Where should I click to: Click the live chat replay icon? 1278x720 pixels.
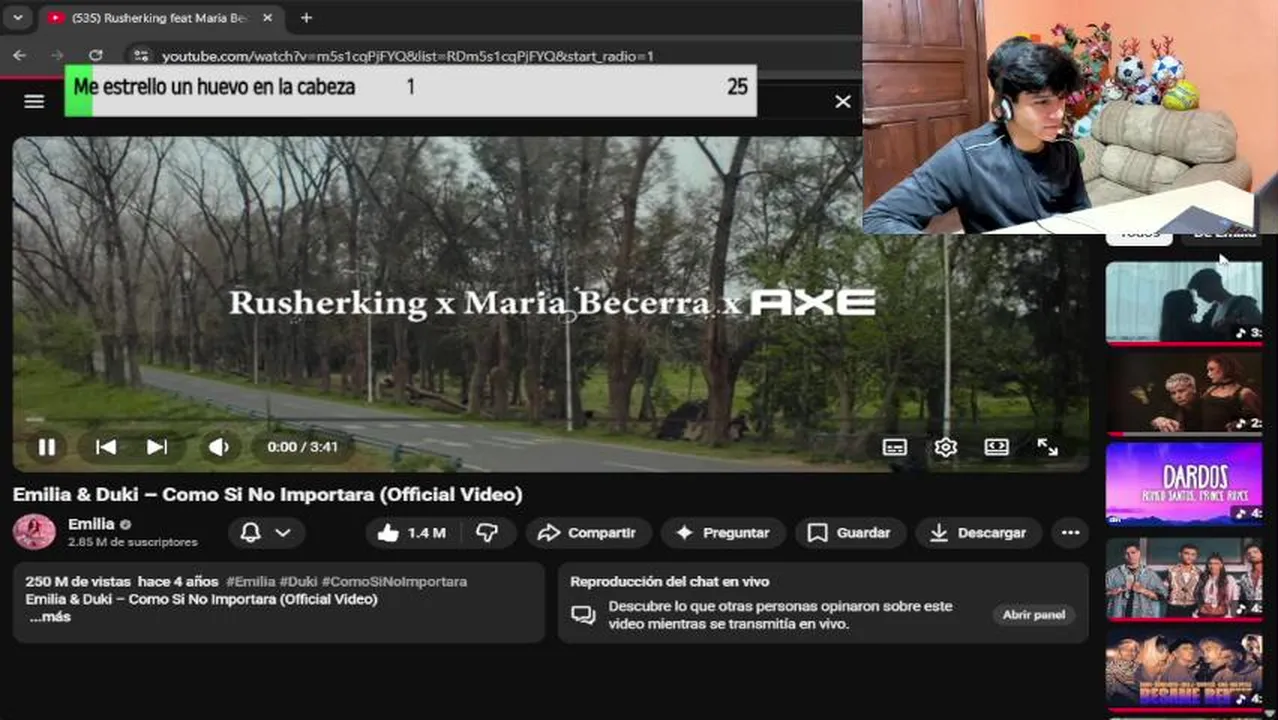[x=583, y=615]
